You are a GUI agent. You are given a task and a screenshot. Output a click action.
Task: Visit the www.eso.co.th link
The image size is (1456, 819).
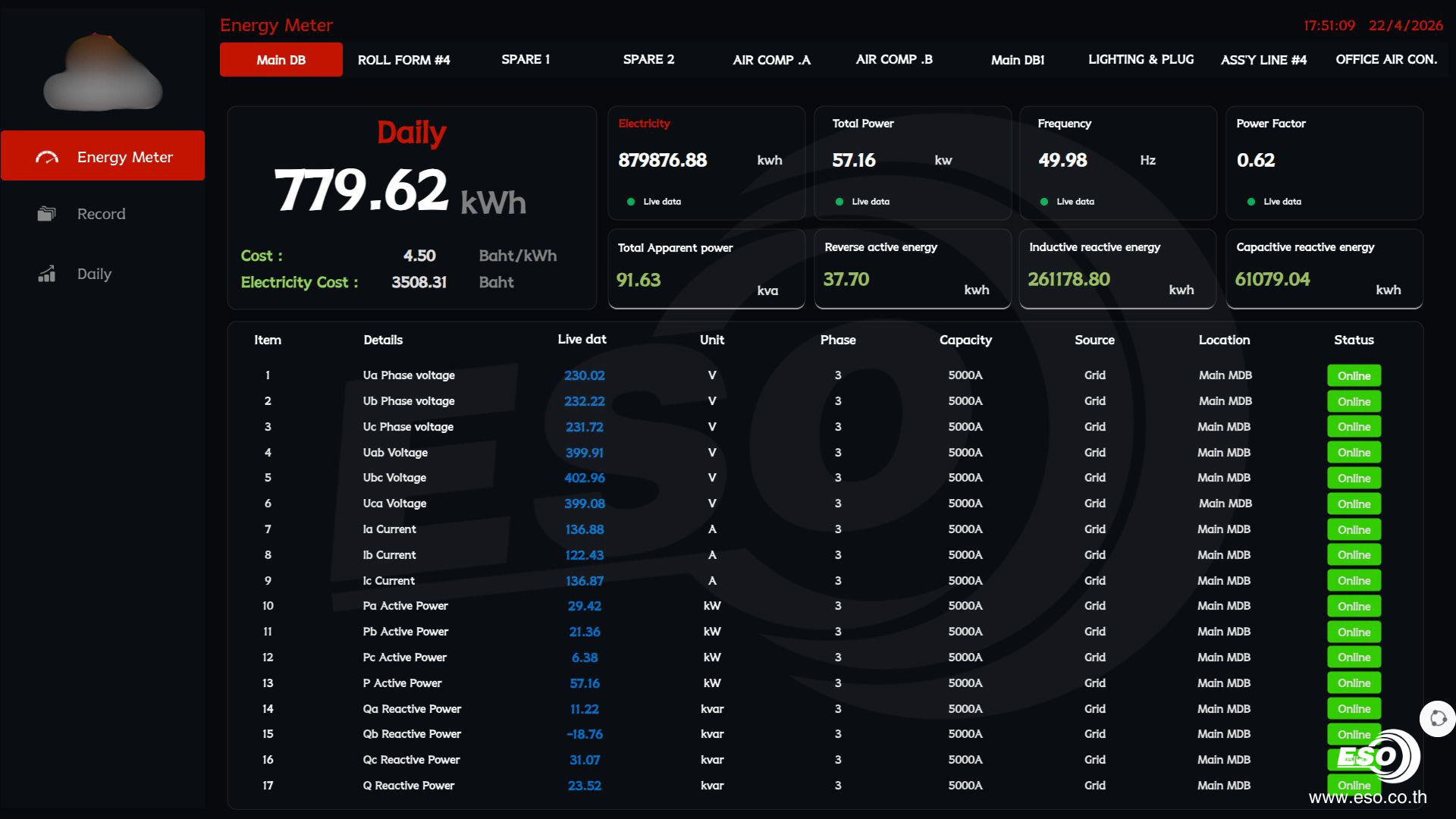(1367, 798)
